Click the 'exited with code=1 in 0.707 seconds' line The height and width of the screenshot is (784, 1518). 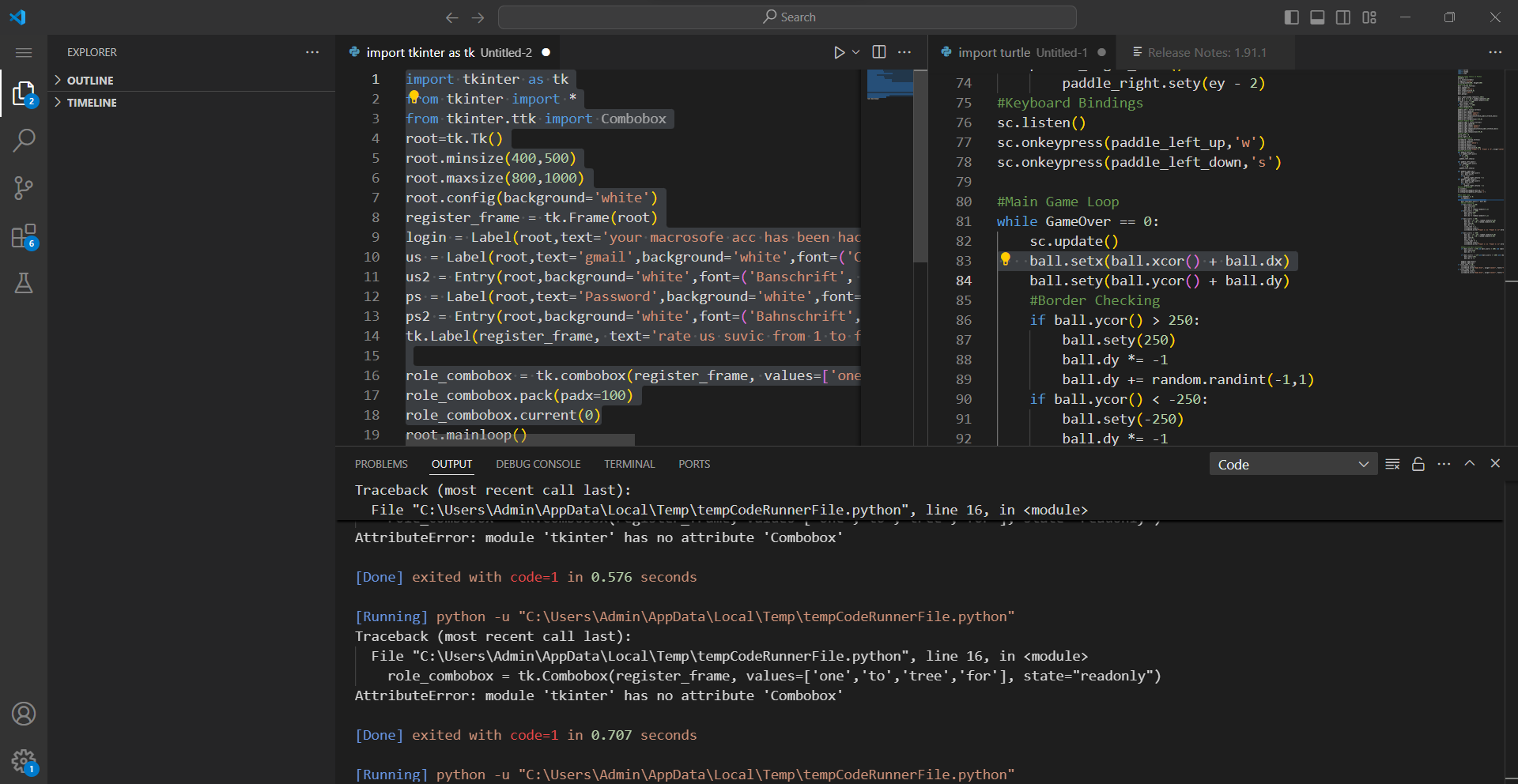[526, 735]
